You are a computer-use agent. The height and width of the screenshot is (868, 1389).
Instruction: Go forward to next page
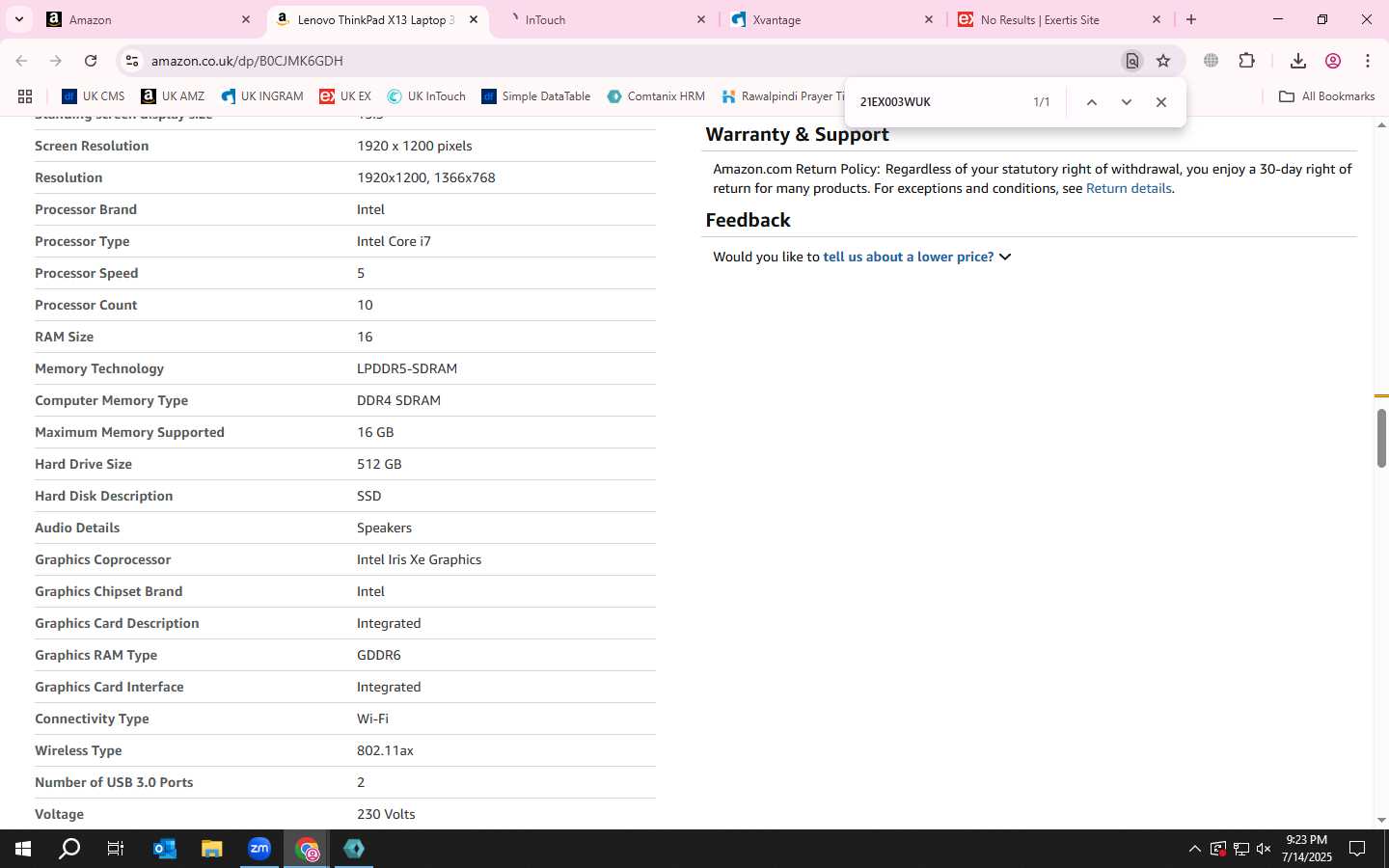click(56, 61)
